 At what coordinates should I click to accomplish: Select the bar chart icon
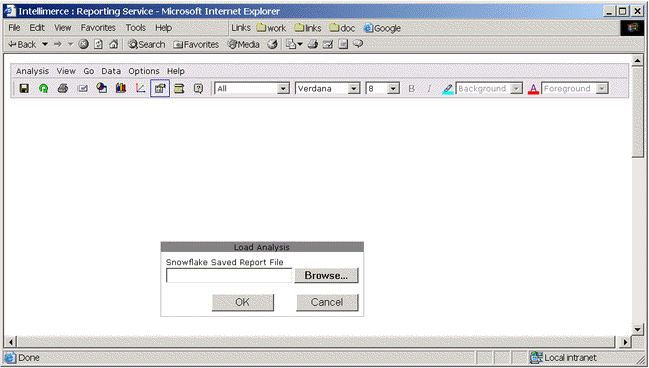pyautogui.click(x=121, y=88)
